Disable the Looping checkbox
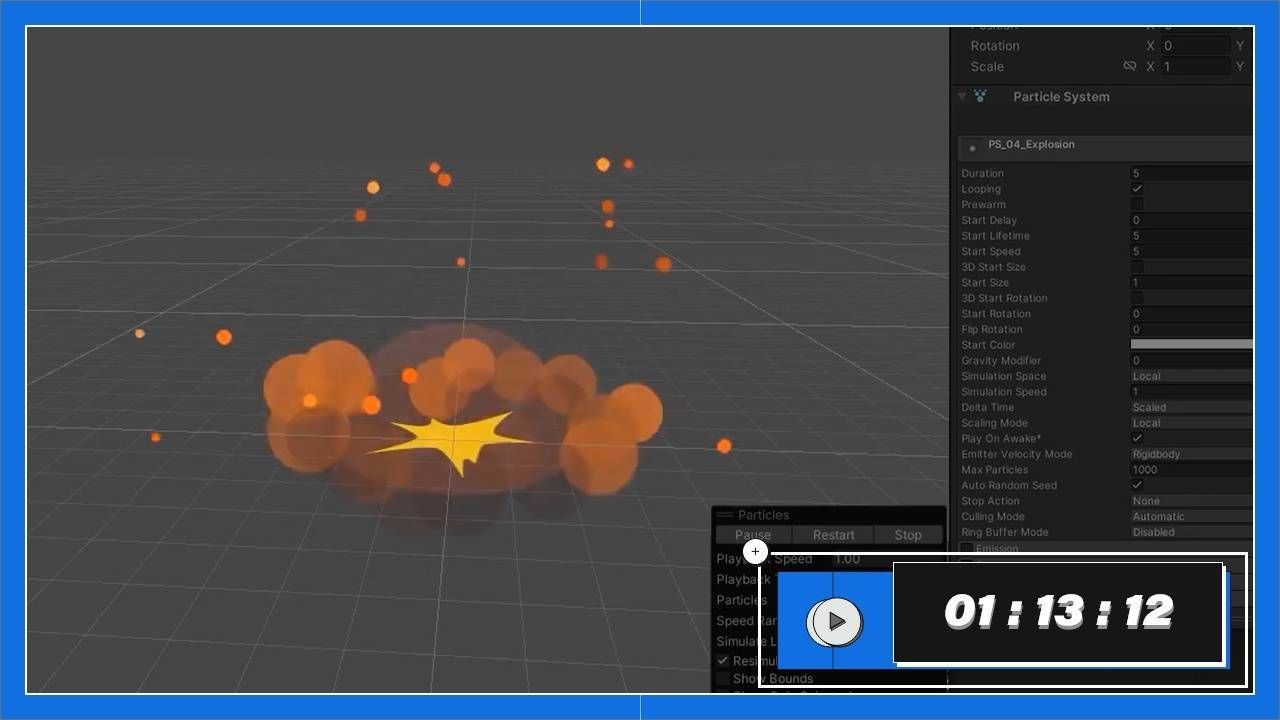 [1137, 188]
